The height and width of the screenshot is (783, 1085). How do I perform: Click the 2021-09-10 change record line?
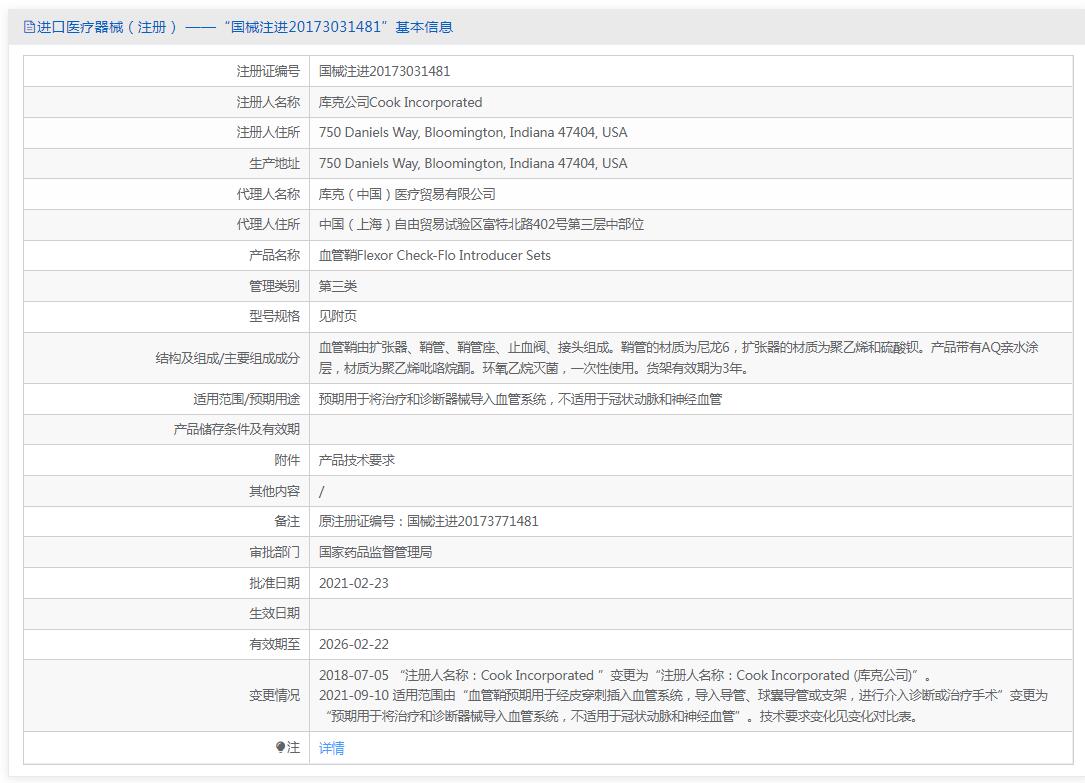point(684,706)
